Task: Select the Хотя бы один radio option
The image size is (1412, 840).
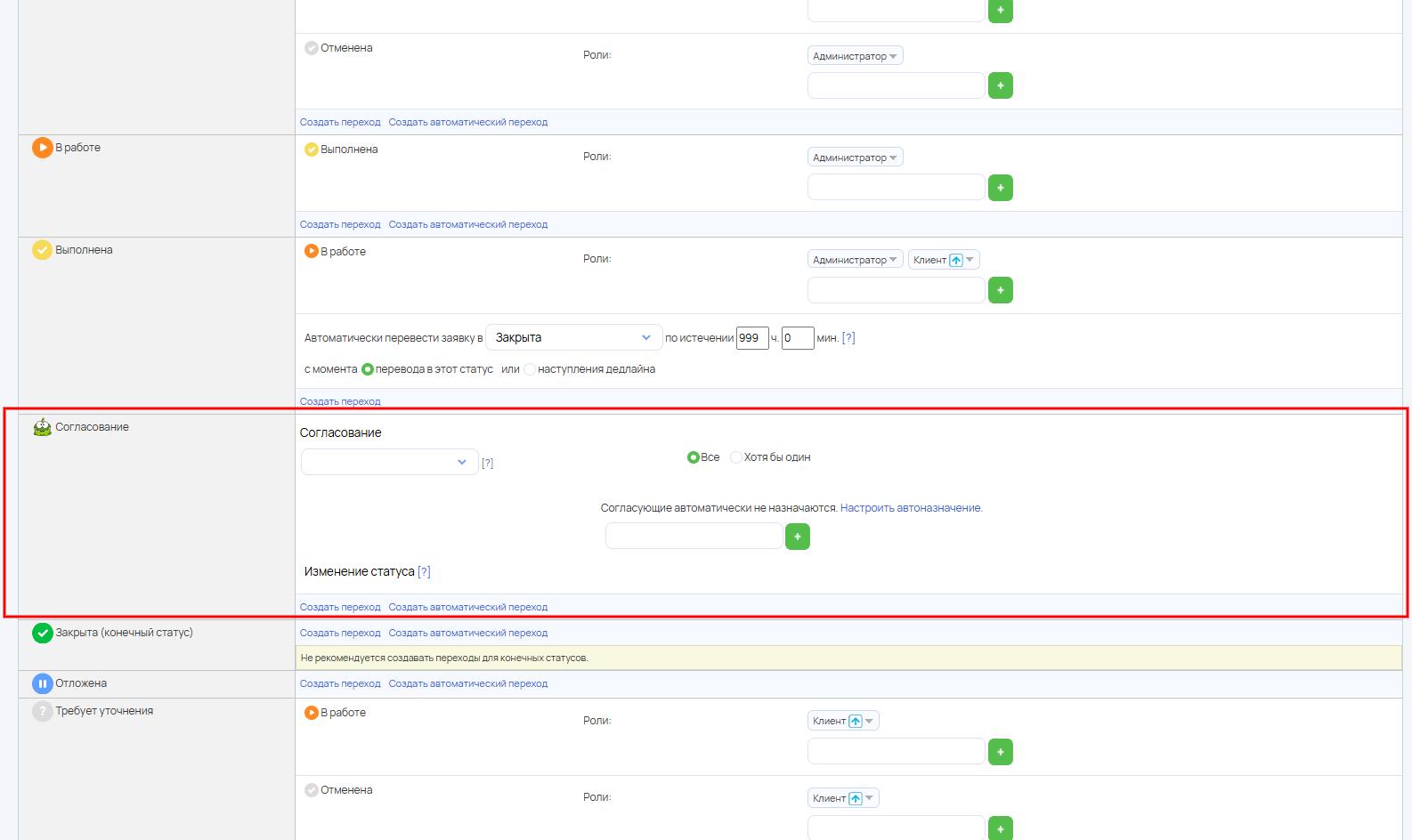Action: point(736,457)
